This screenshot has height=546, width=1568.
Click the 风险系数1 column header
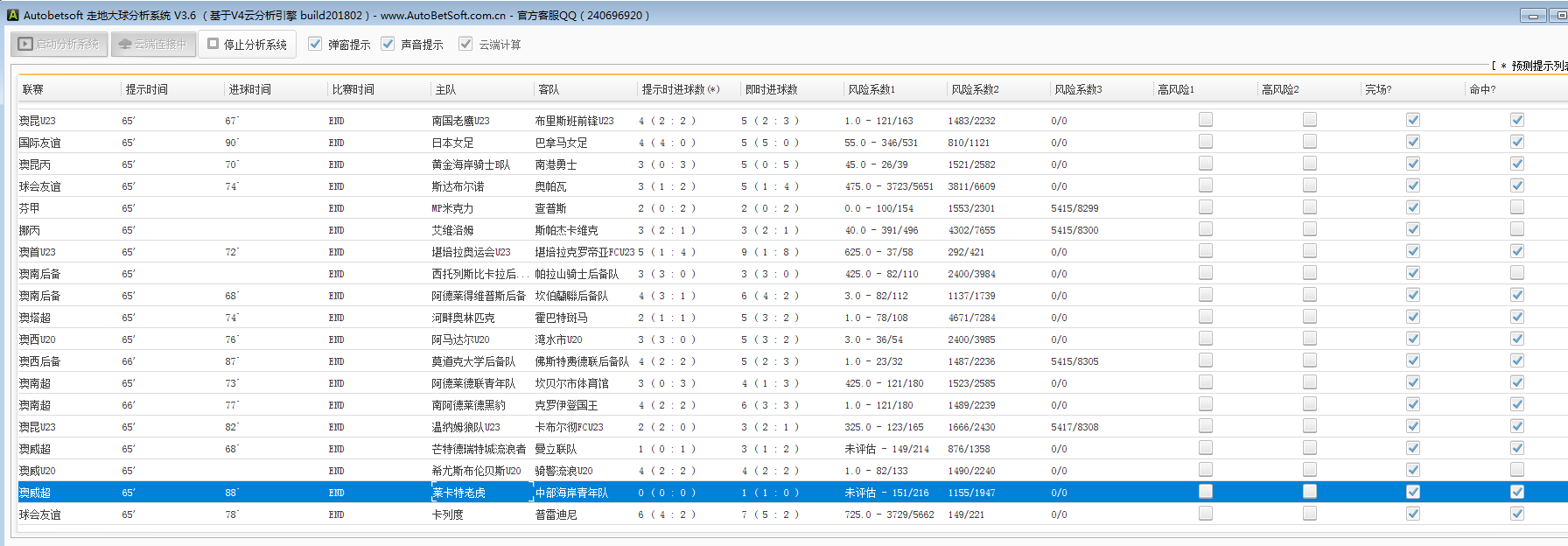click(871, 89)
